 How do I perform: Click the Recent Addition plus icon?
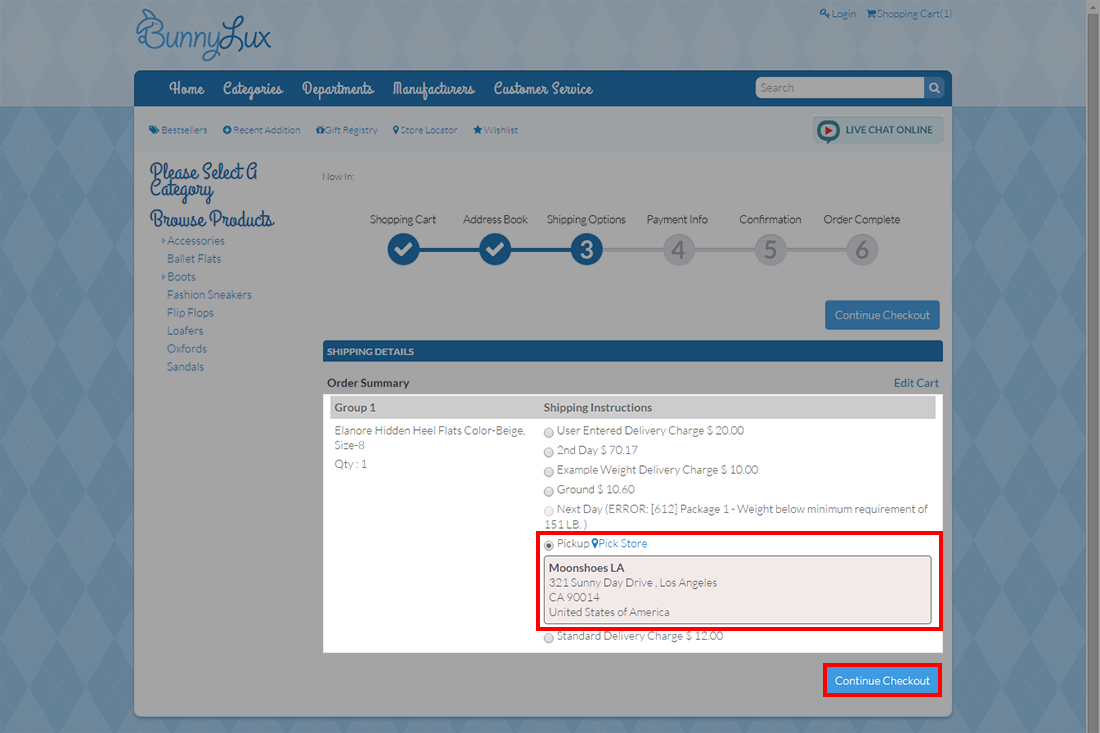point(227,130)
